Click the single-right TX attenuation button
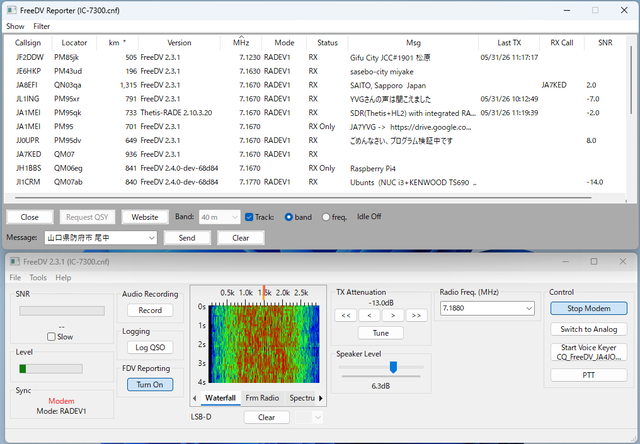This screenshot has width=640, height=444. point(393,315)
